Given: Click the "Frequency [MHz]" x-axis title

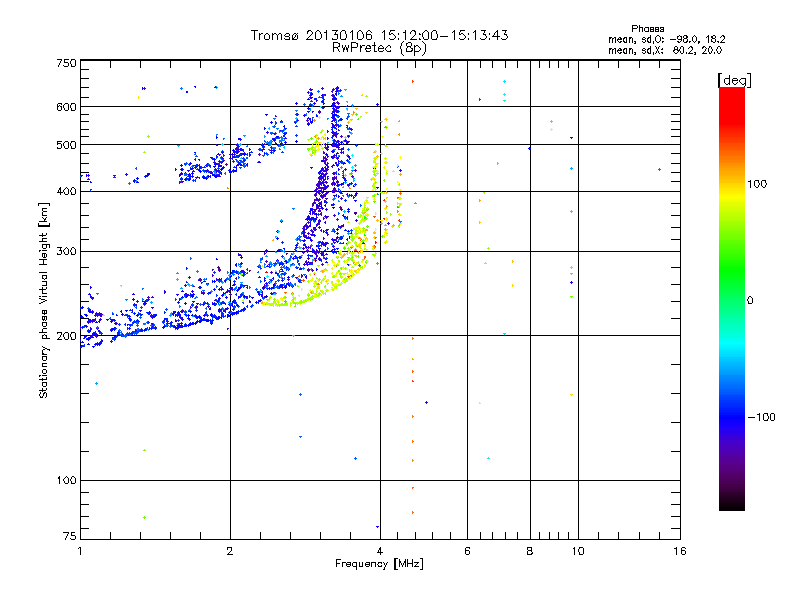Looking at the screenshot, I should 379,564.
